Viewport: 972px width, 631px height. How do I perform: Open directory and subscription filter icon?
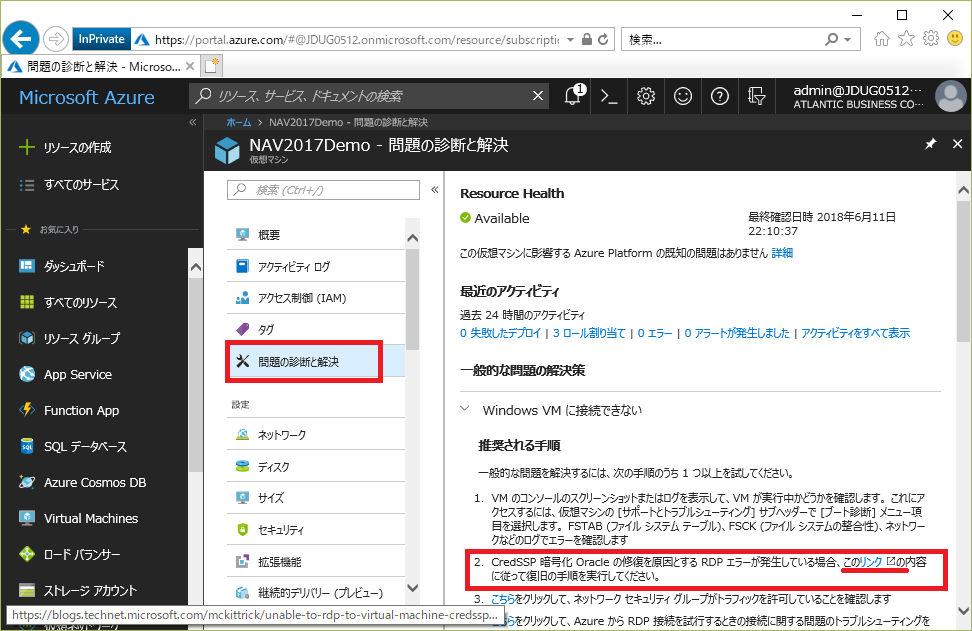tap(756, 96)
